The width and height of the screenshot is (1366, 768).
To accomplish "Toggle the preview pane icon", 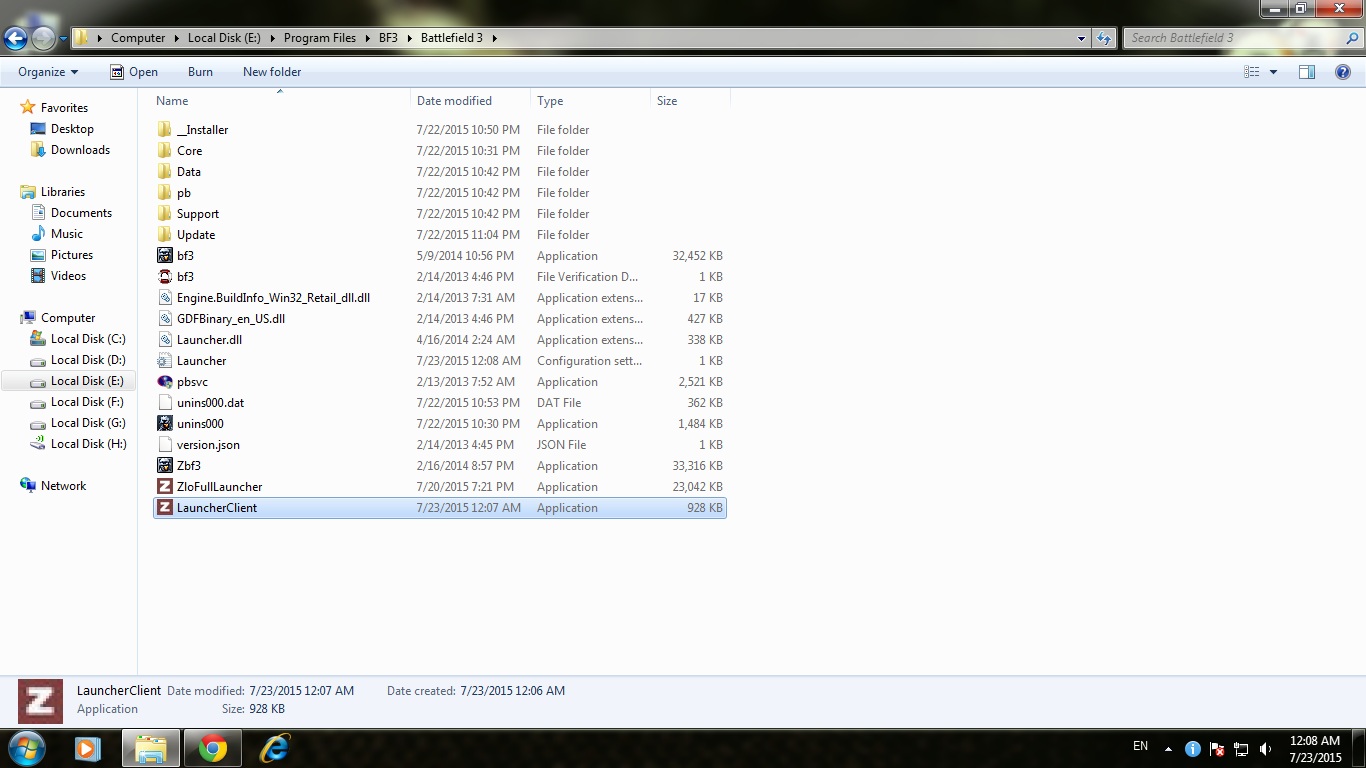I will pyautogui.click(x=1307, y=72).
